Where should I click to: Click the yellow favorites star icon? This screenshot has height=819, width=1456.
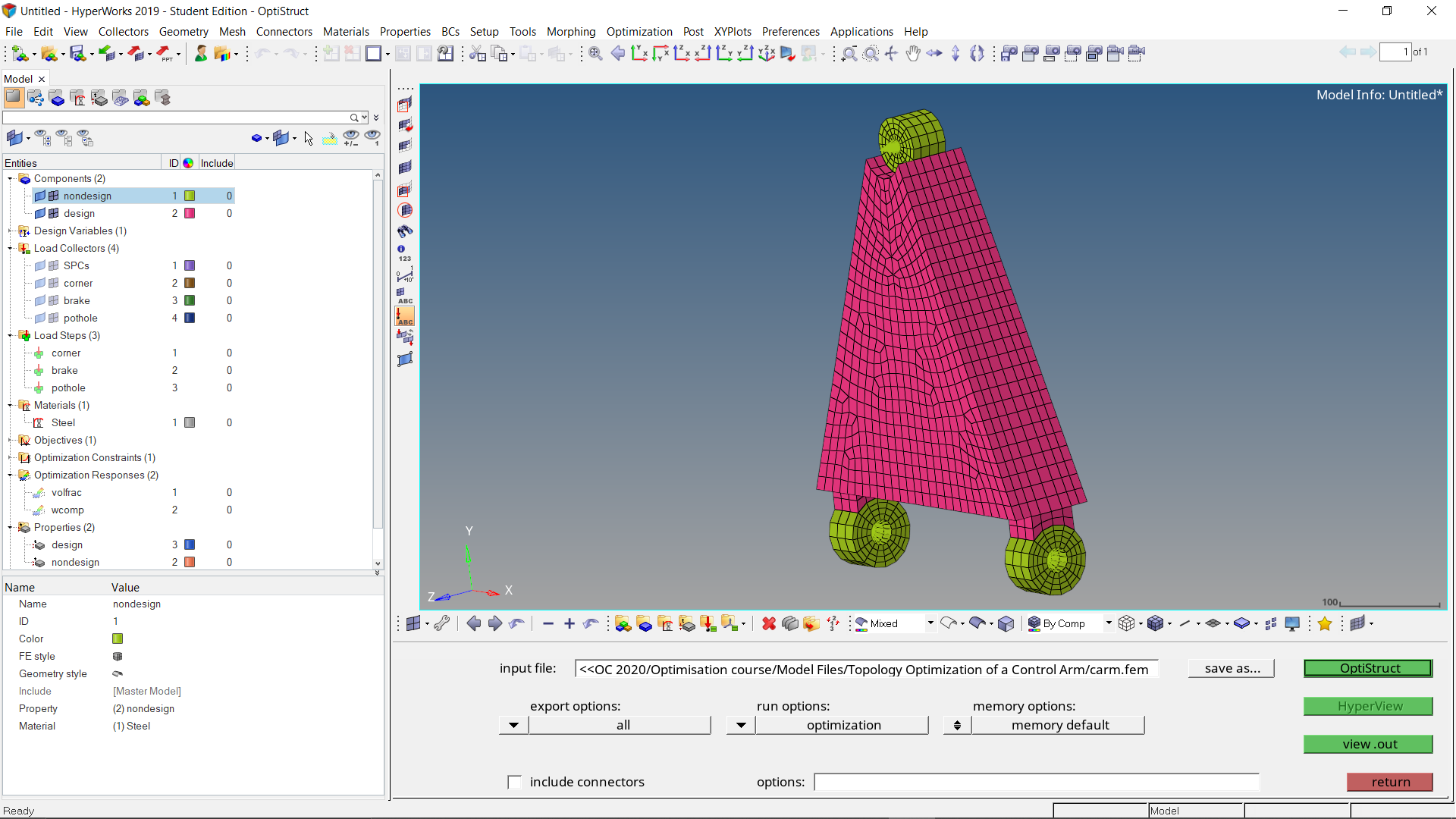[1325, 623]
